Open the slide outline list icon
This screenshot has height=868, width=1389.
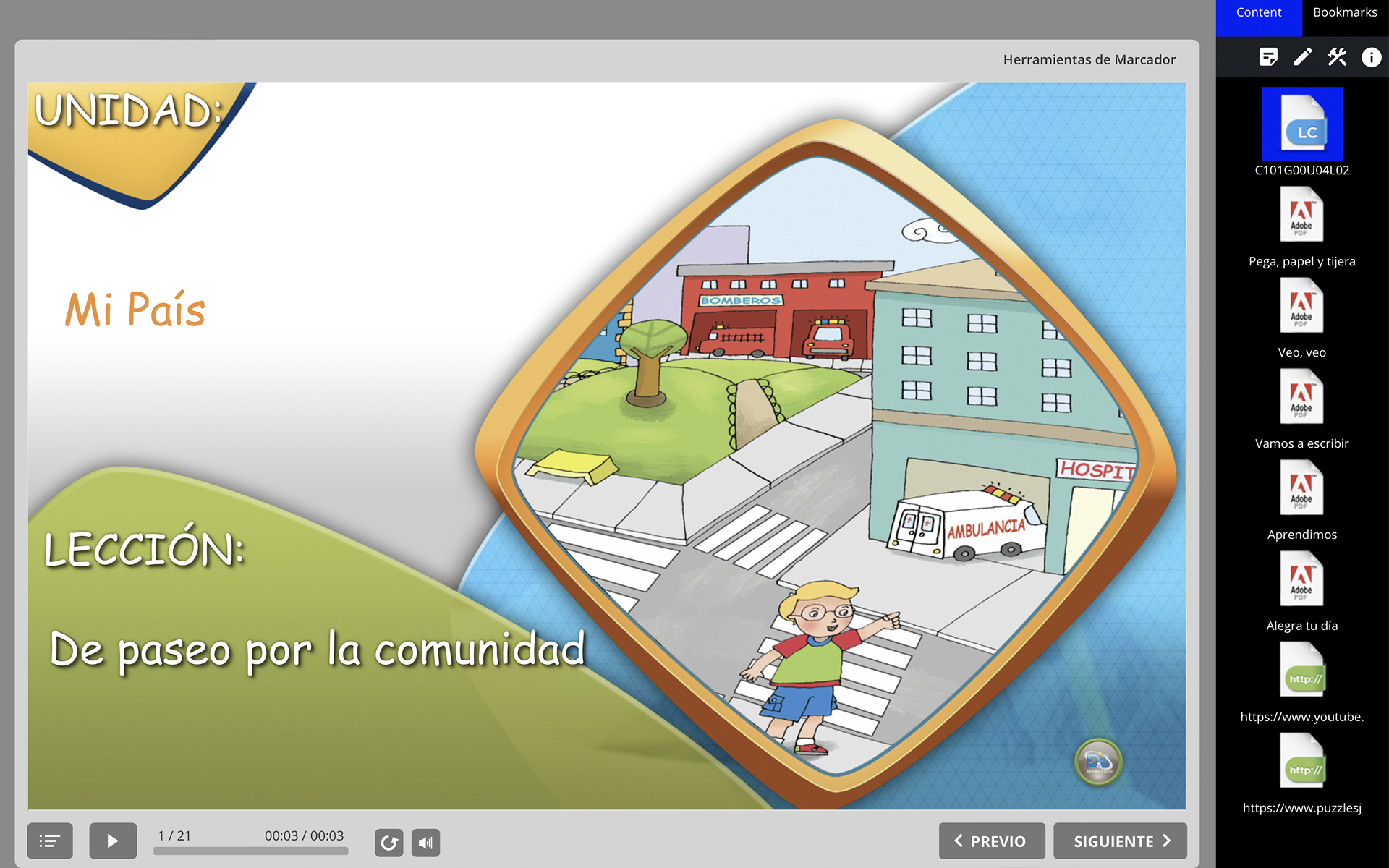coord(49,841)
